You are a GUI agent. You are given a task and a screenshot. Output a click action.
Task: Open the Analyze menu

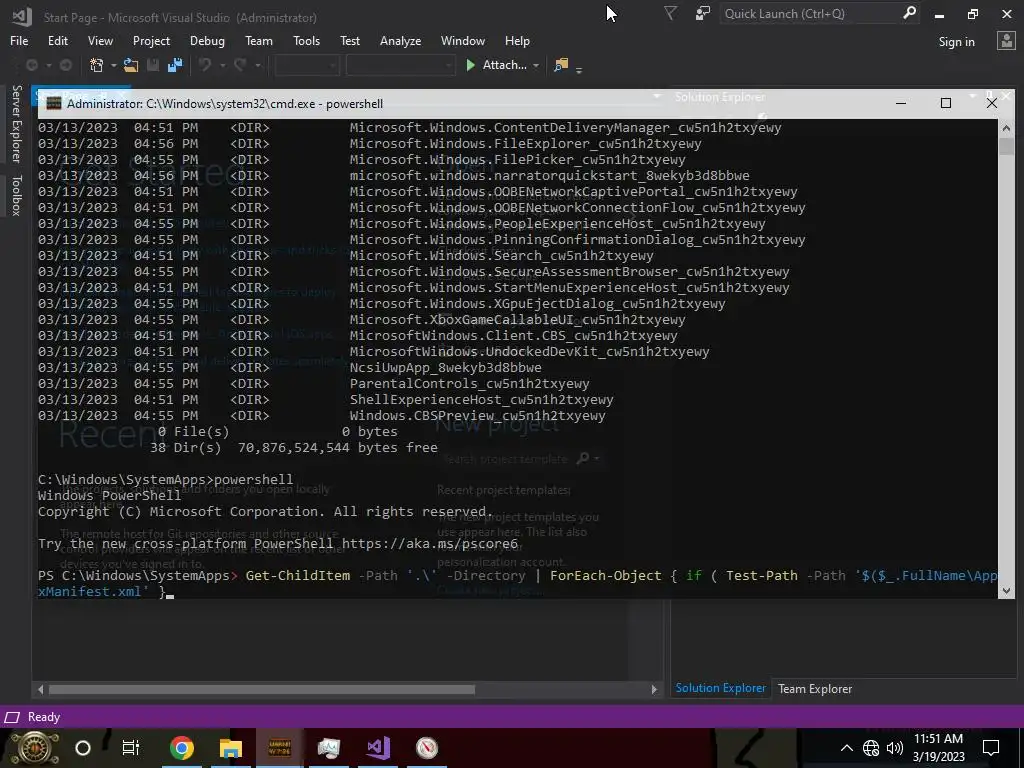400,40
